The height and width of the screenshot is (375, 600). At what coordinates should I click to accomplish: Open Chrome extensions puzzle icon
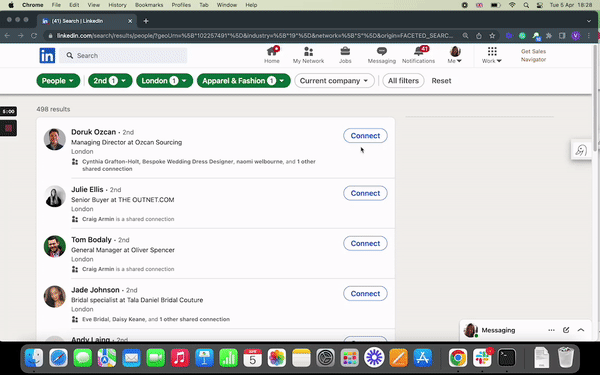coord(549,36)
